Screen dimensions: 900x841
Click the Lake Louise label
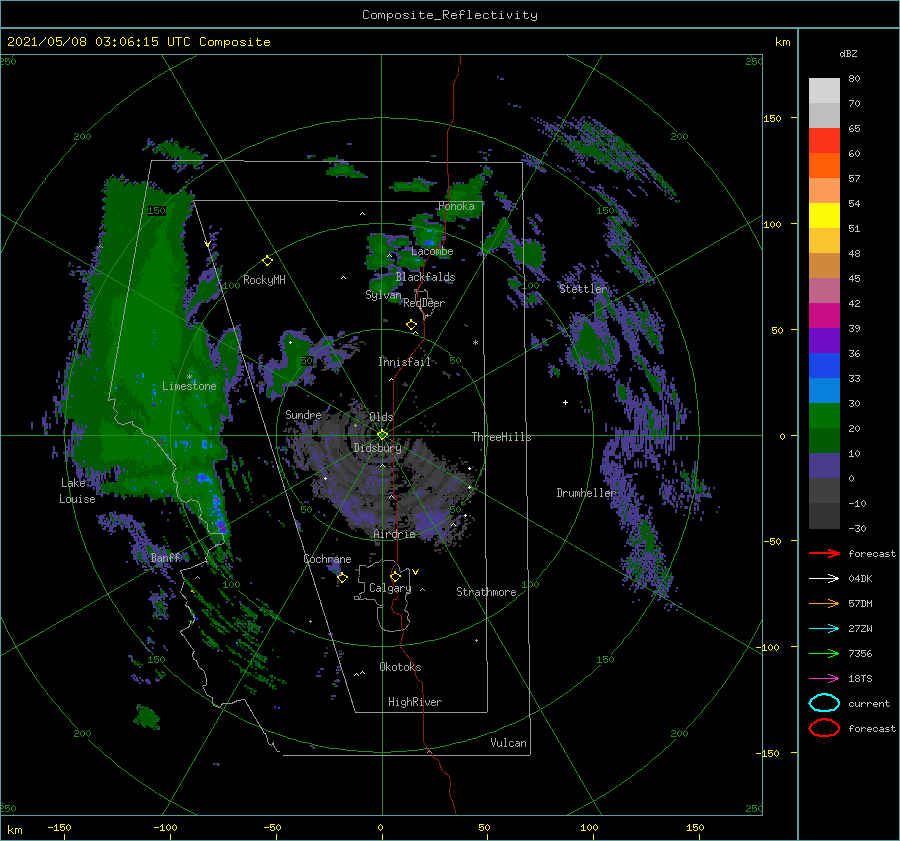[77, 491]
